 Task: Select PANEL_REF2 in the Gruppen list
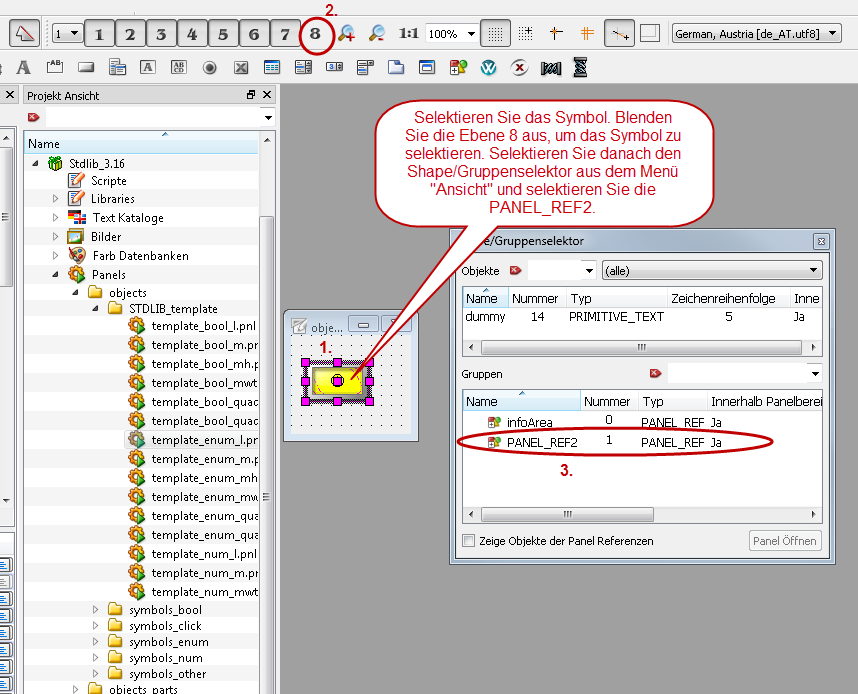pos(542,442)
